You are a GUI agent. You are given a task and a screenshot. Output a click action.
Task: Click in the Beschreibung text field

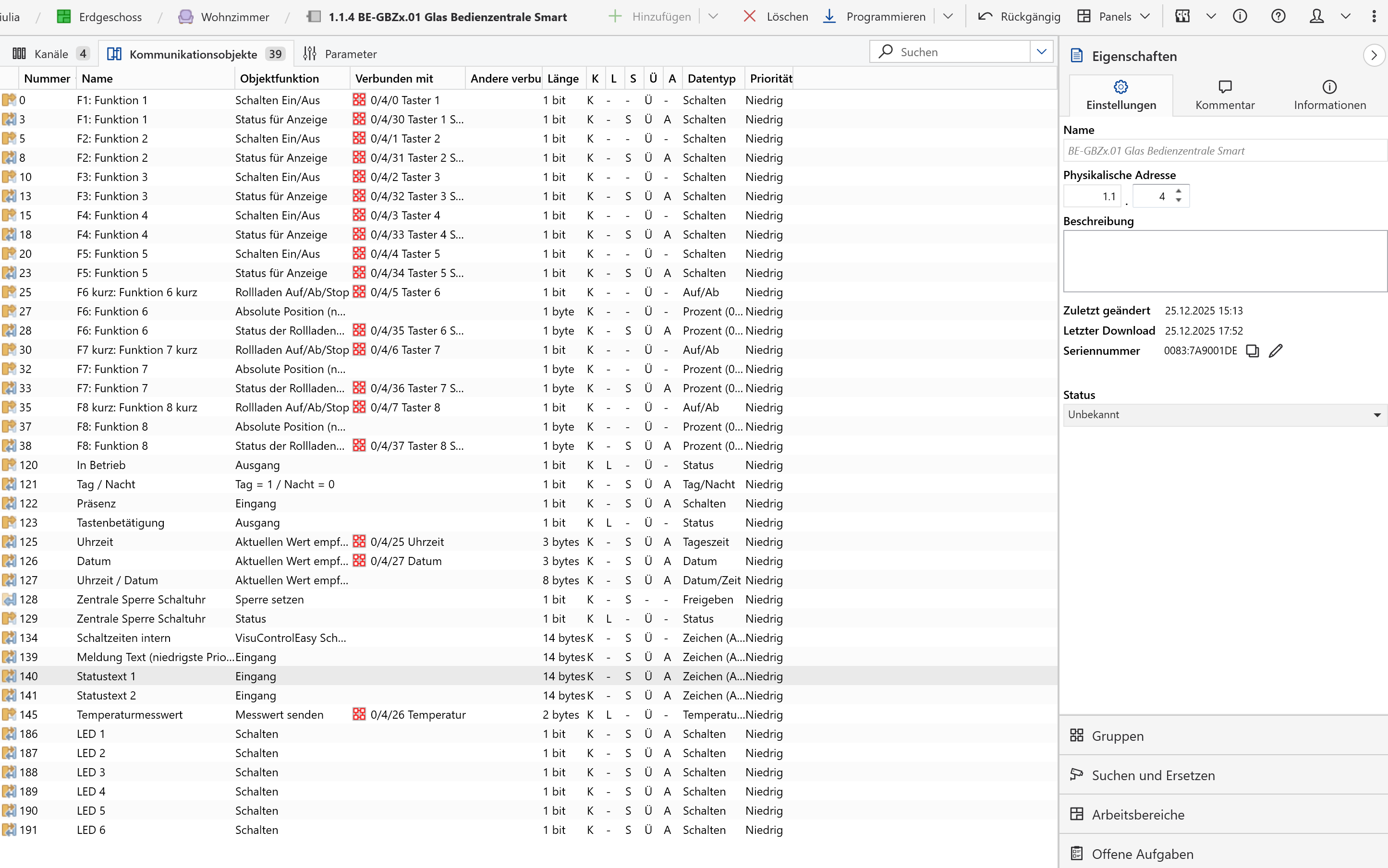pos(1224,261)
